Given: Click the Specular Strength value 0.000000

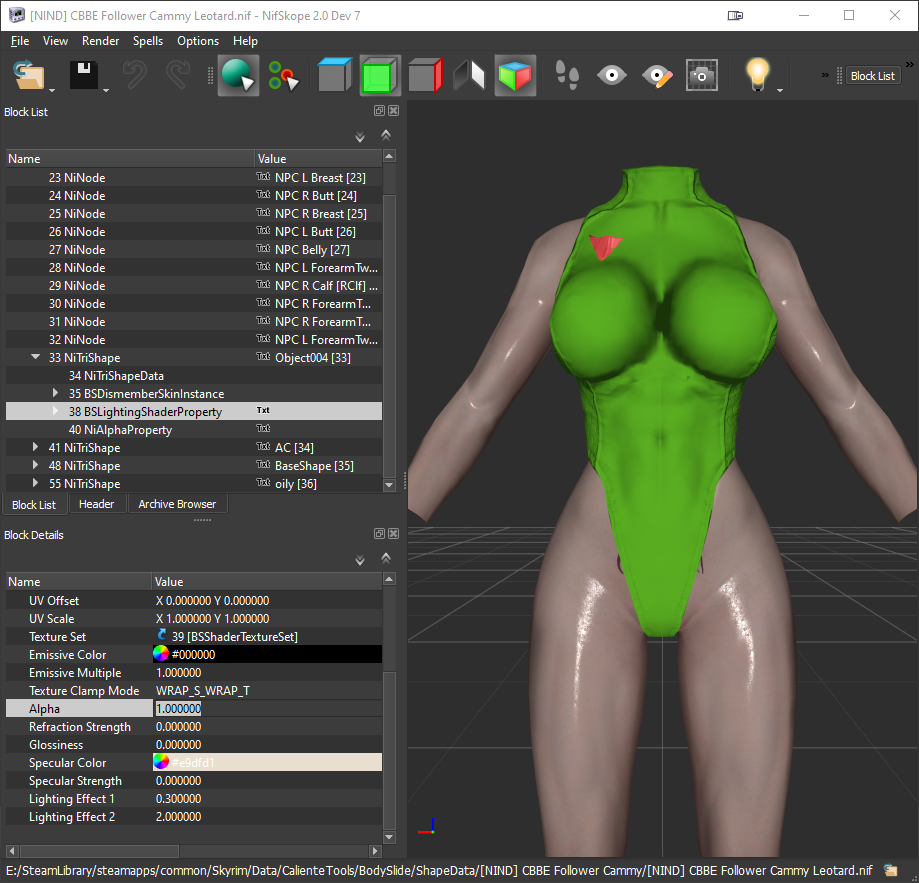Looking at the screenshot, I should [179, 781].
